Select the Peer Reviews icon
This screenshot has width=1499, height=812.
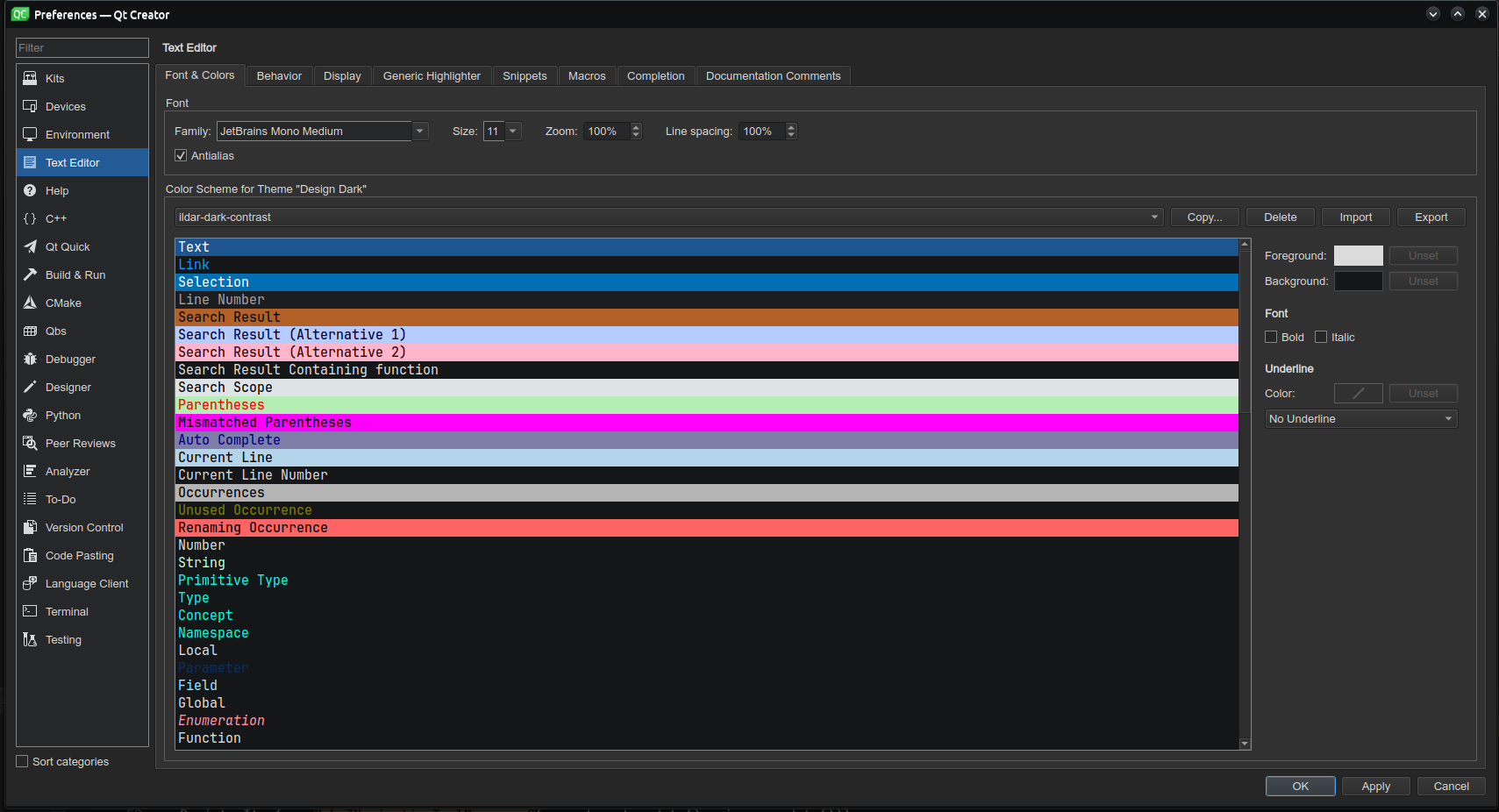click(30, 443)
